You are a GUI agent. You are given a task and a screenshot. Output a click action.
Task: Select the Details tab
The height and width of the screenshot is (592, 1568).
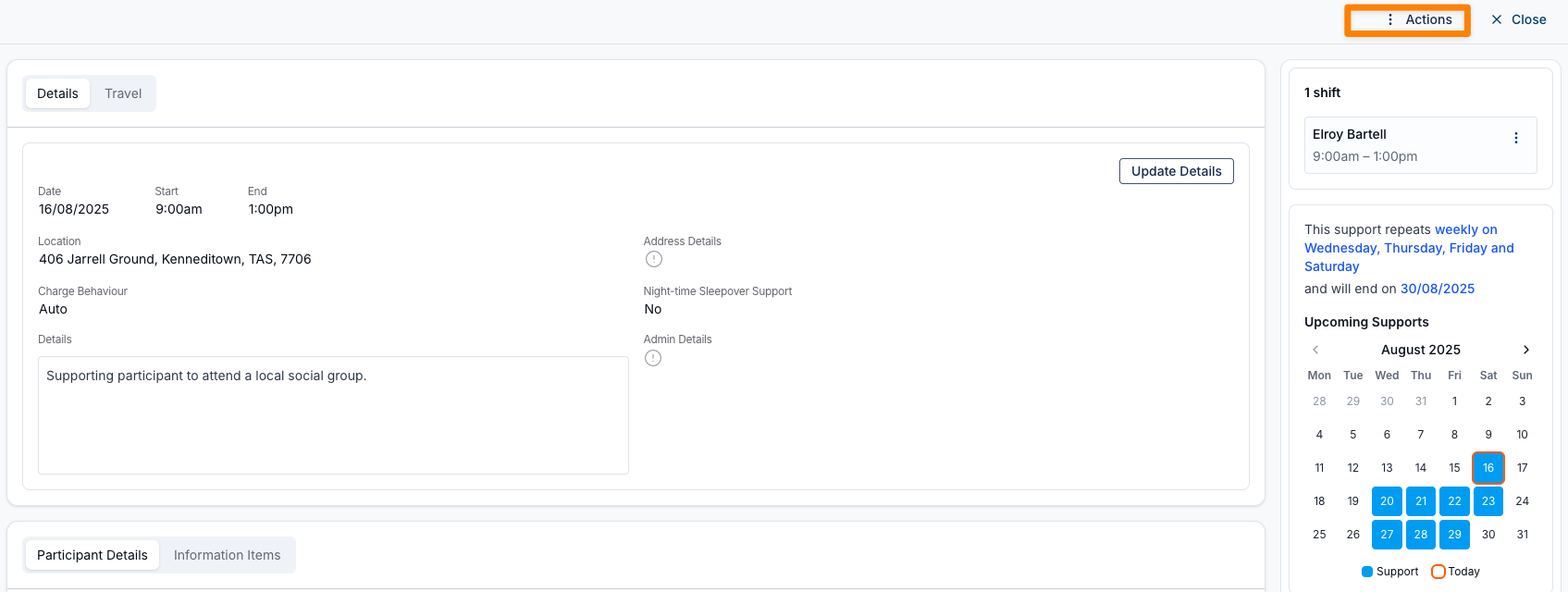coord(57,93)
